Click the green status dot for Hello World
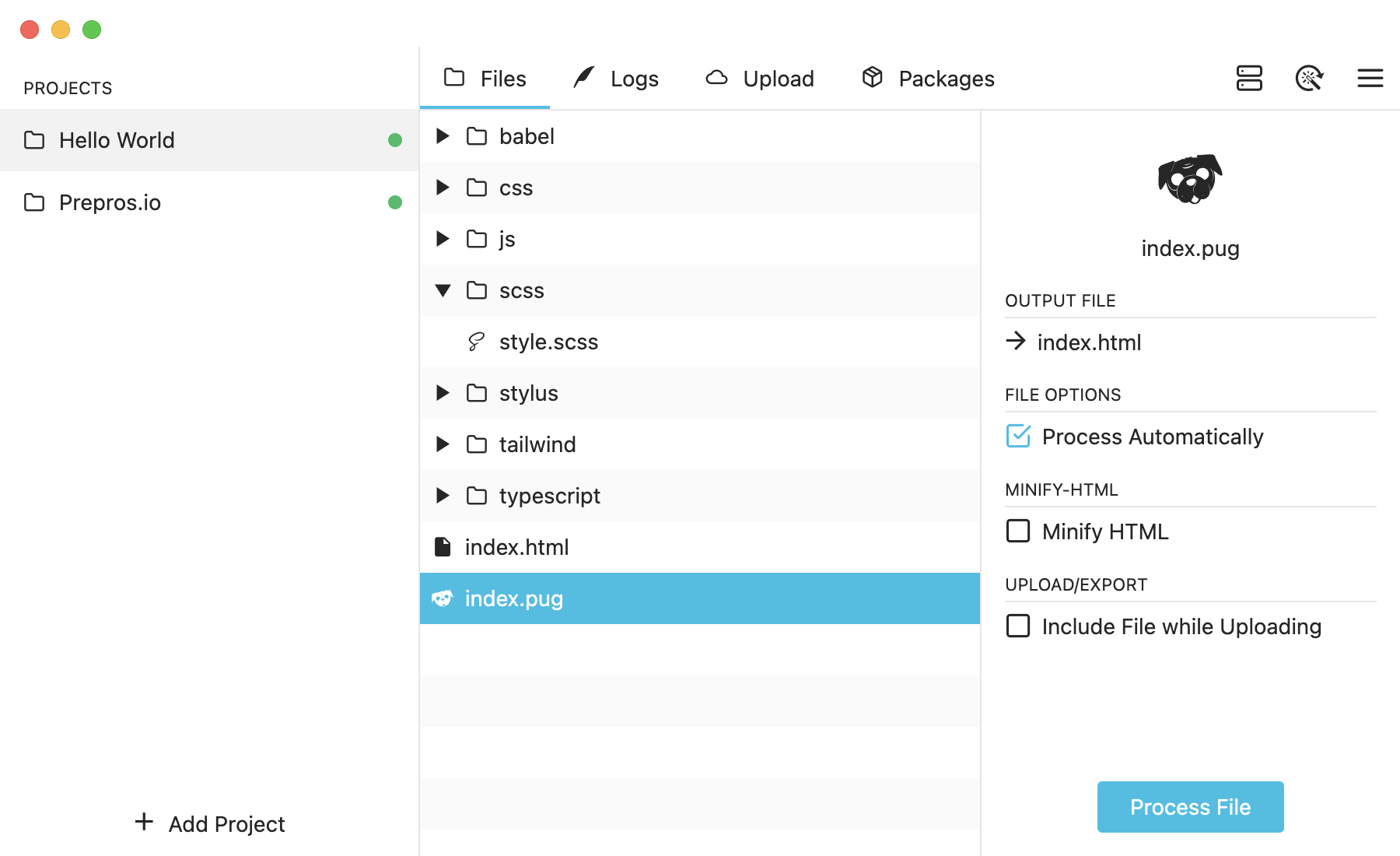The image size is (1400, 856). coord(395,140)
